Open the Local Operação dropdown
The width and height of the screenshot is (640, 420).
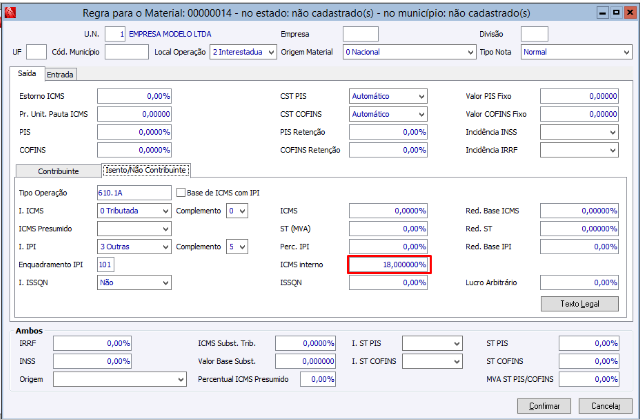pyautogui.click(x=243, y=52)
